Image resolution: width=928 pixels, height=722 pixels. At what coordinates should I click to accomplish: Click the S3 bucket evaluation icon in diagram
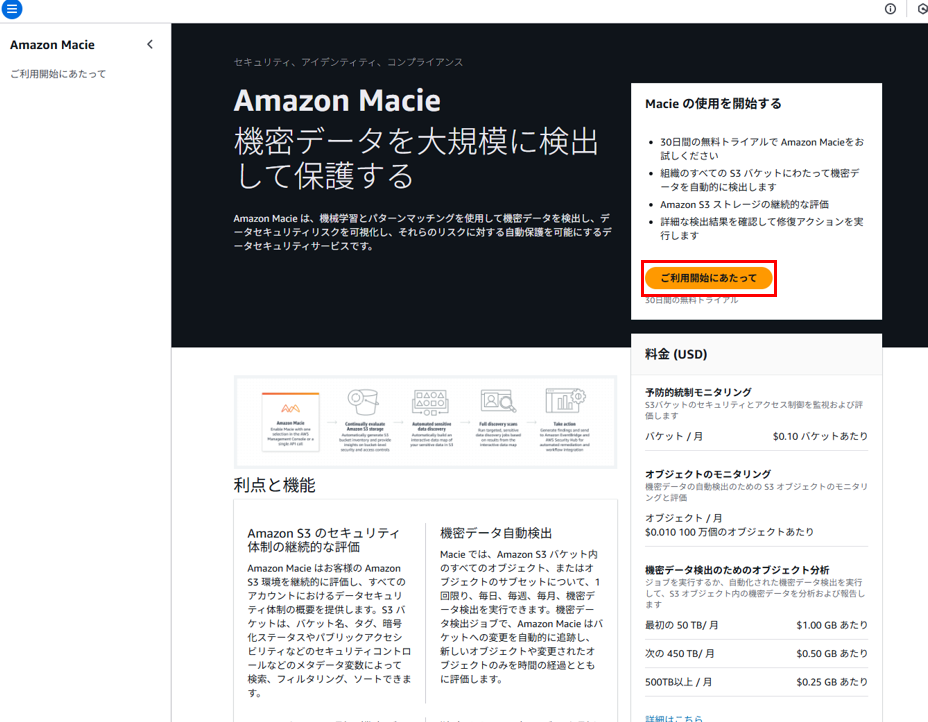363,402
